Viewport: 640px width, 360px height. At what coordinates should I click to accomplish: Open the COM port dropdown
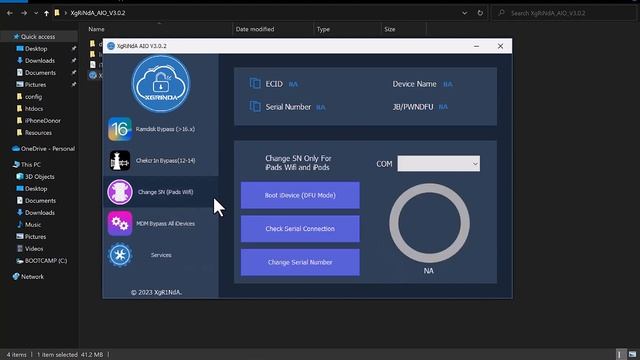click(439, 164)
